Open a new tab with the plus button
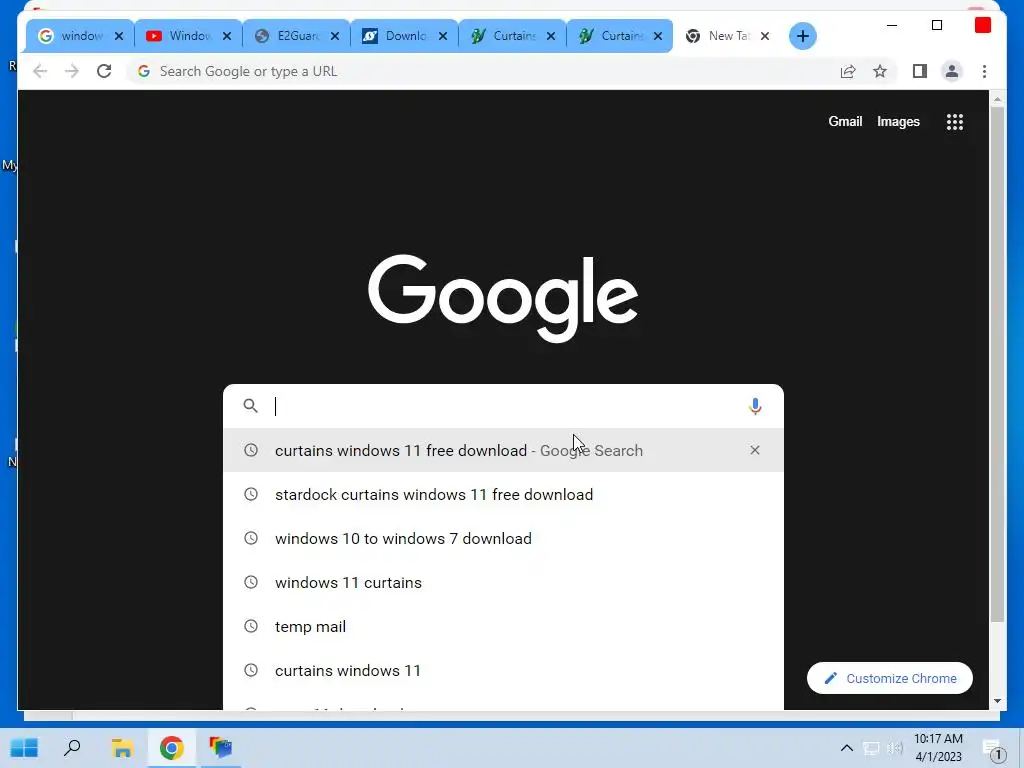 (x=803, y=36)
